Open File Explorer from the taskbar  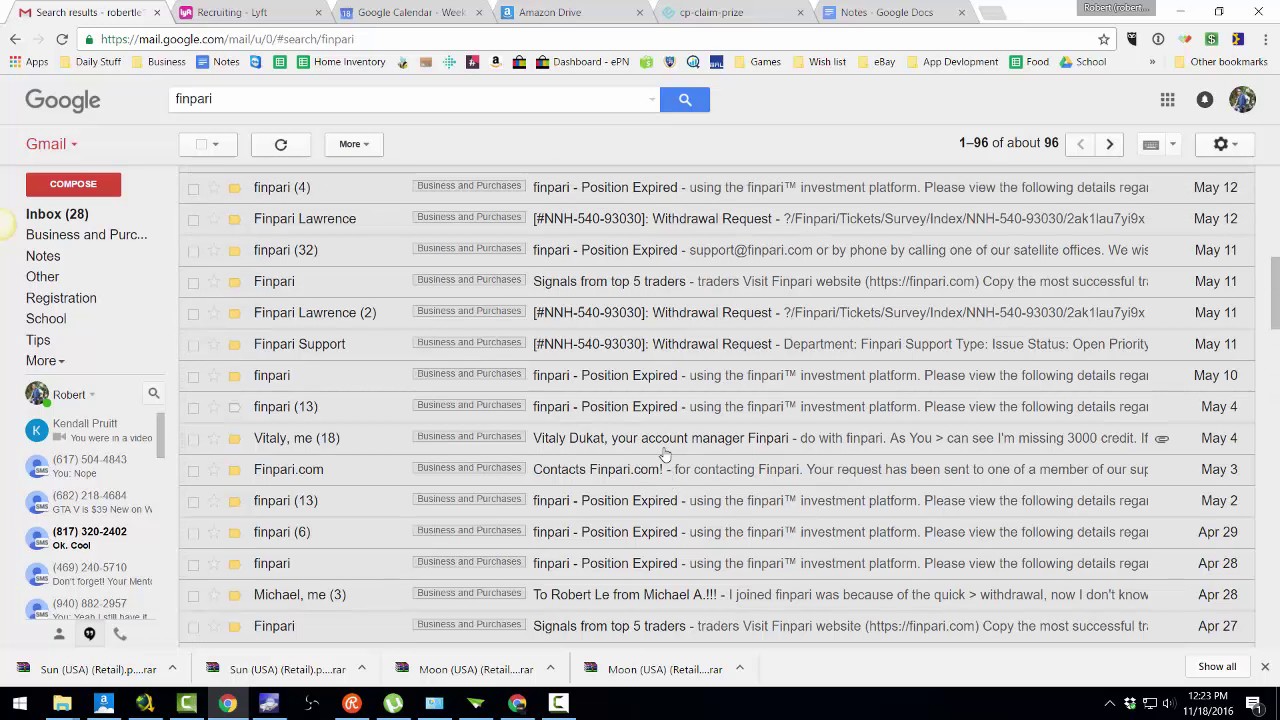62,703
